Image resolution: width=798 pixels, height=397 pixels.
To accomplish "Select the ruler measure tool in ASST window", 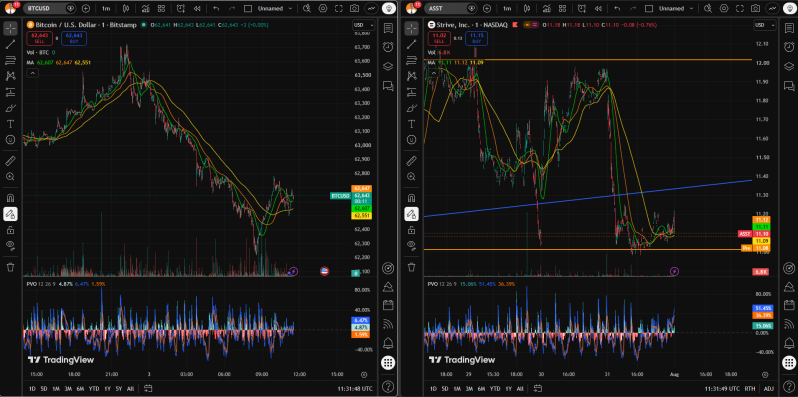I will (x=411, y=161).
